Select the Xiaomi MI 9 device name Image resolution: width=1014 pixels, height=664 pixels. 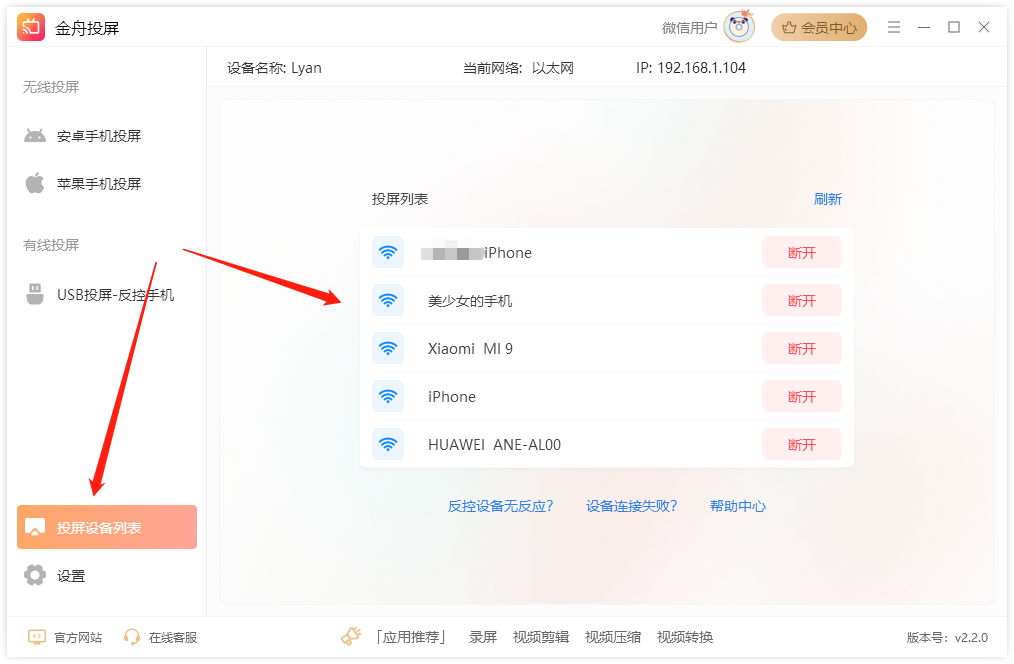point(470,349)
